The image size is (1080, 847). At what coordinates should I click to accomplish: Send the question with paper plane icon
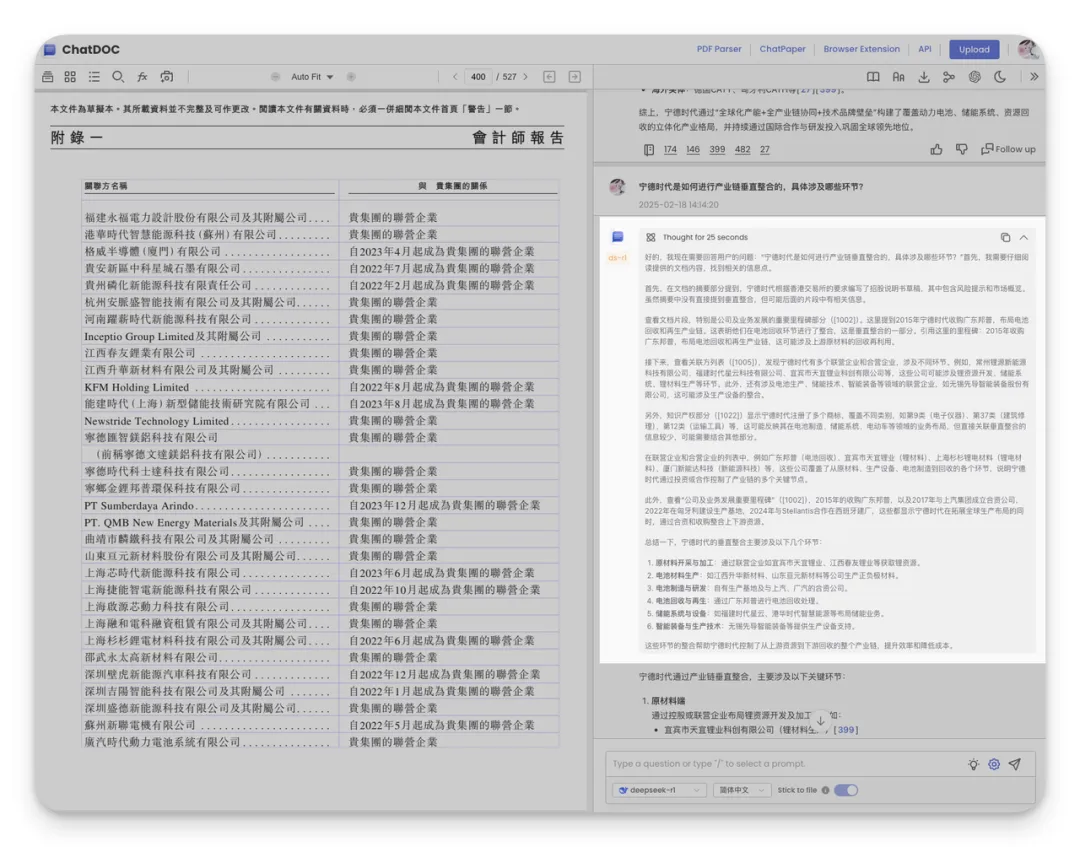(1015, 764)
